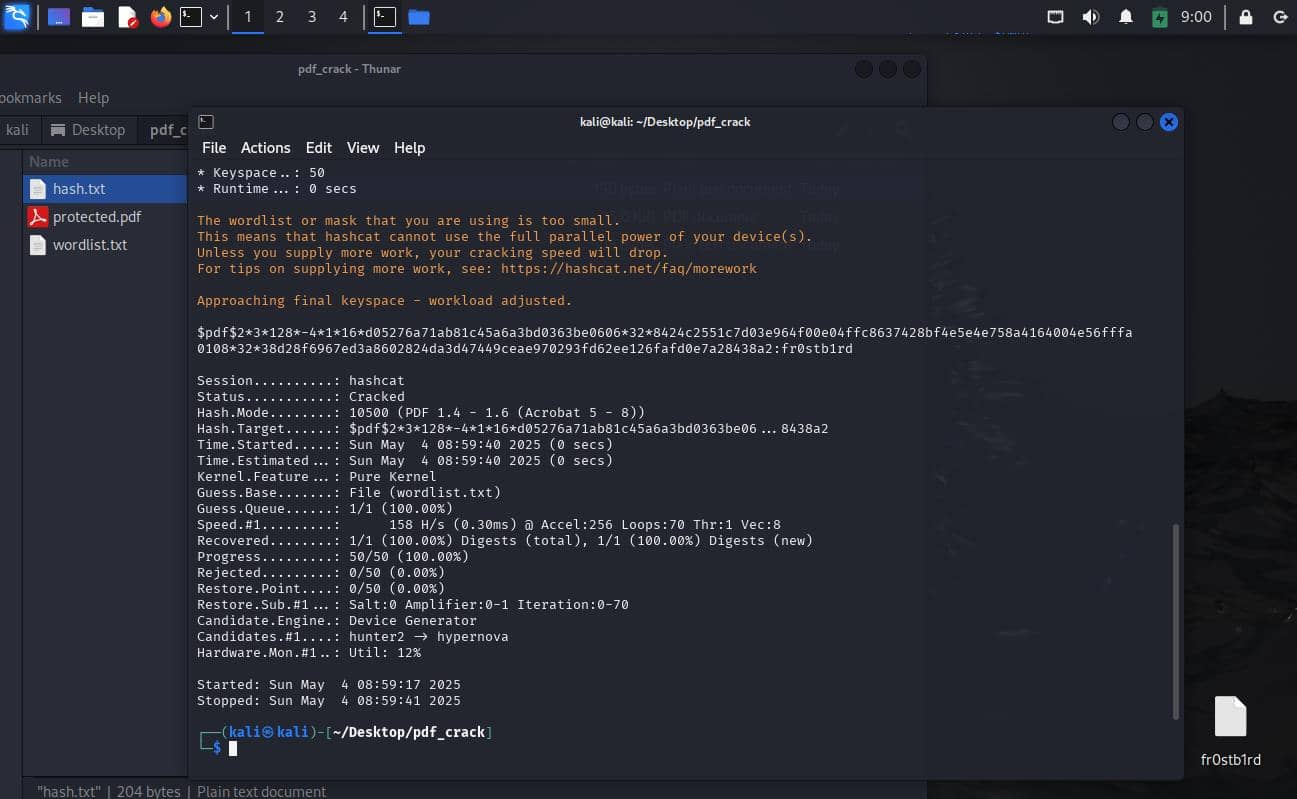The width and height of the screenshot is (1297, 799).
Task: Open the Kali applications menu icon
Action: pos(17,17)
